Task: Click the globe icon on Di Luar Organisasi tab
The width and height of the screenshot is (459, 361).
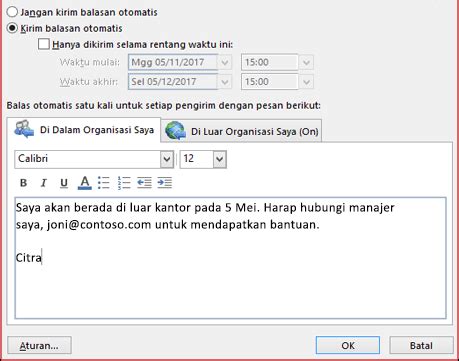Action: [x=175, y=131]
